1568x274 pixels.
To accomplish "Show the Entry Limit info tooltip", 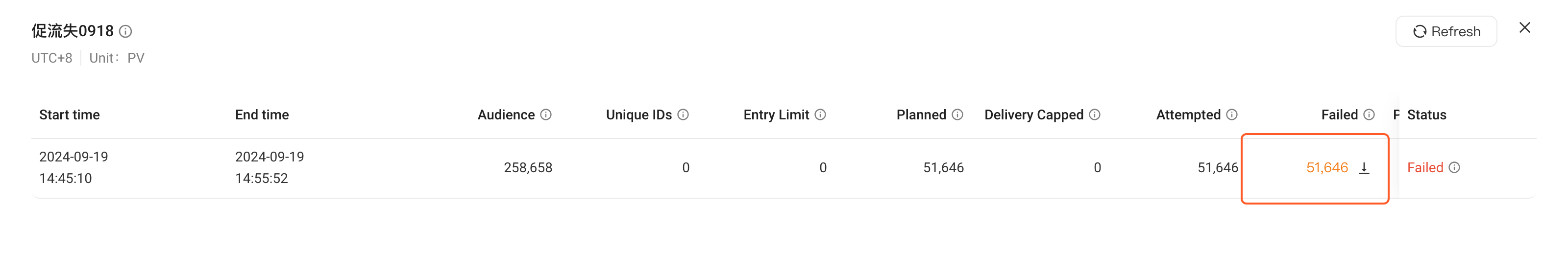I will tap(821, 115).
